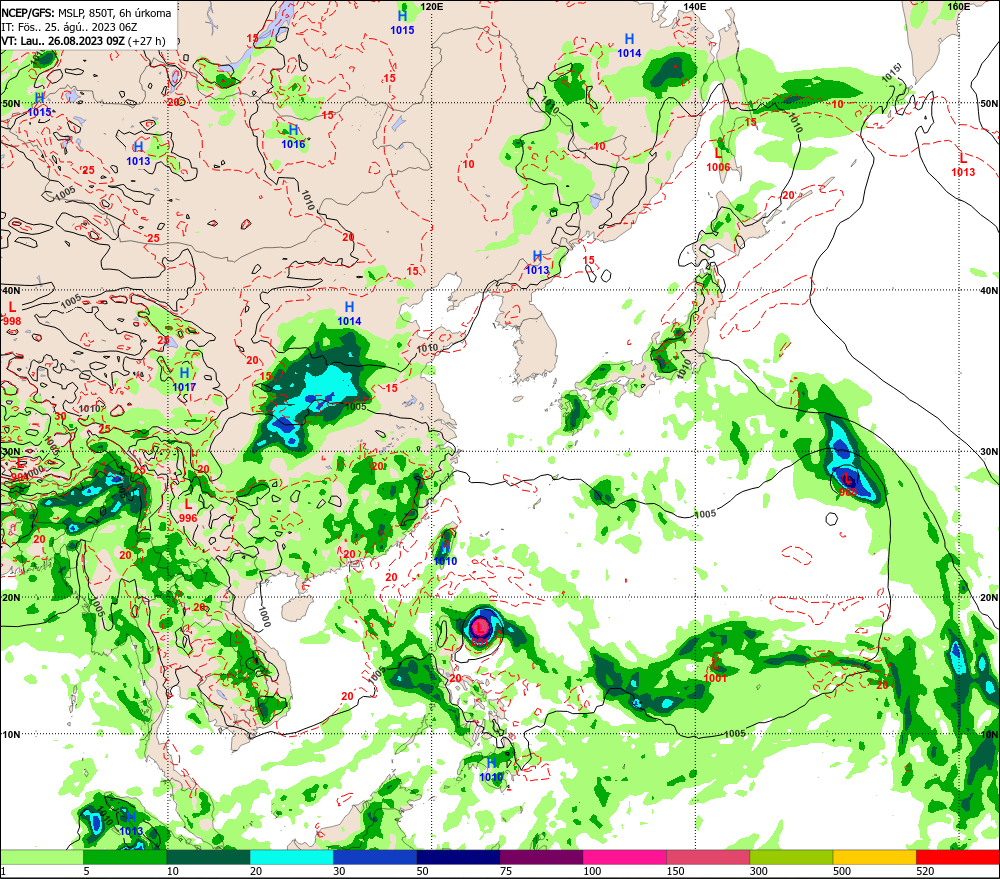This screenshot has width=1000, height=879.
Task: Select the cyan 20–30 mm legend swatch
Action: pos(291,857)
